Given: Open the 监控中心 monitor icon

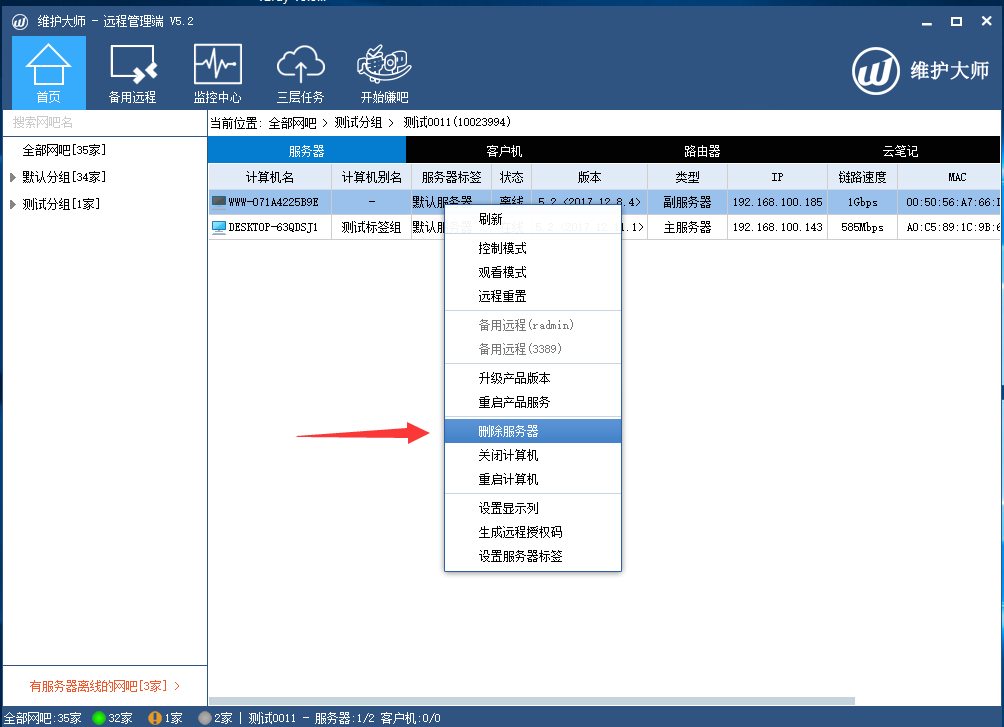Looking at the screenshot, I should pos(217,72).
